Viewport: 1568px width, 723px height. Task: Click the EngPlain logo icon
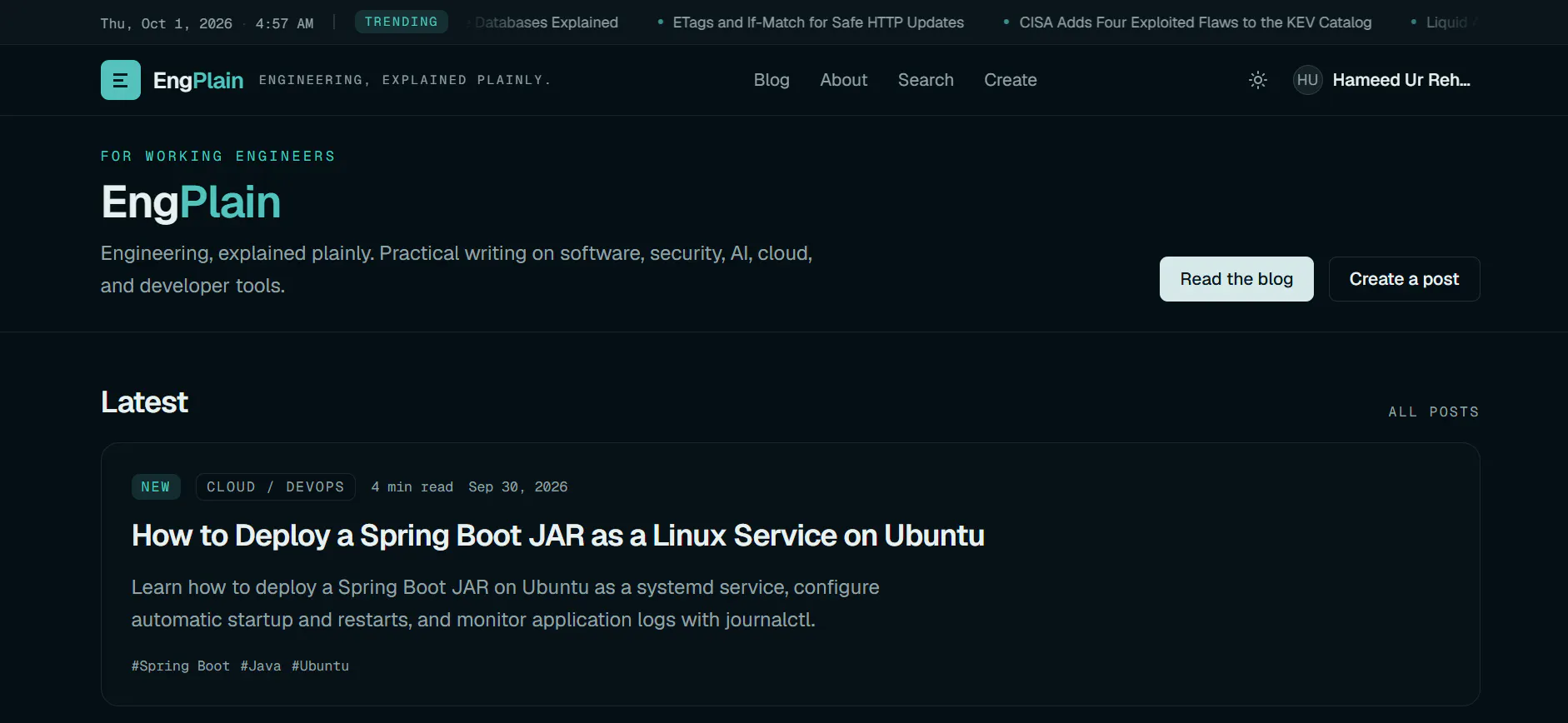pyautogui.click(x=121, y=80)
